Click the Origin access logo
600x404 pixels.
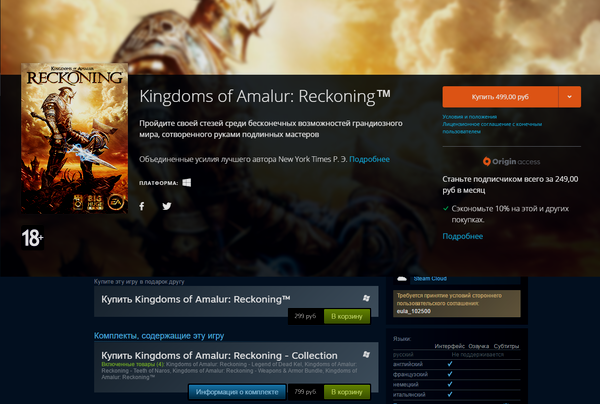(x=511, y=161)
